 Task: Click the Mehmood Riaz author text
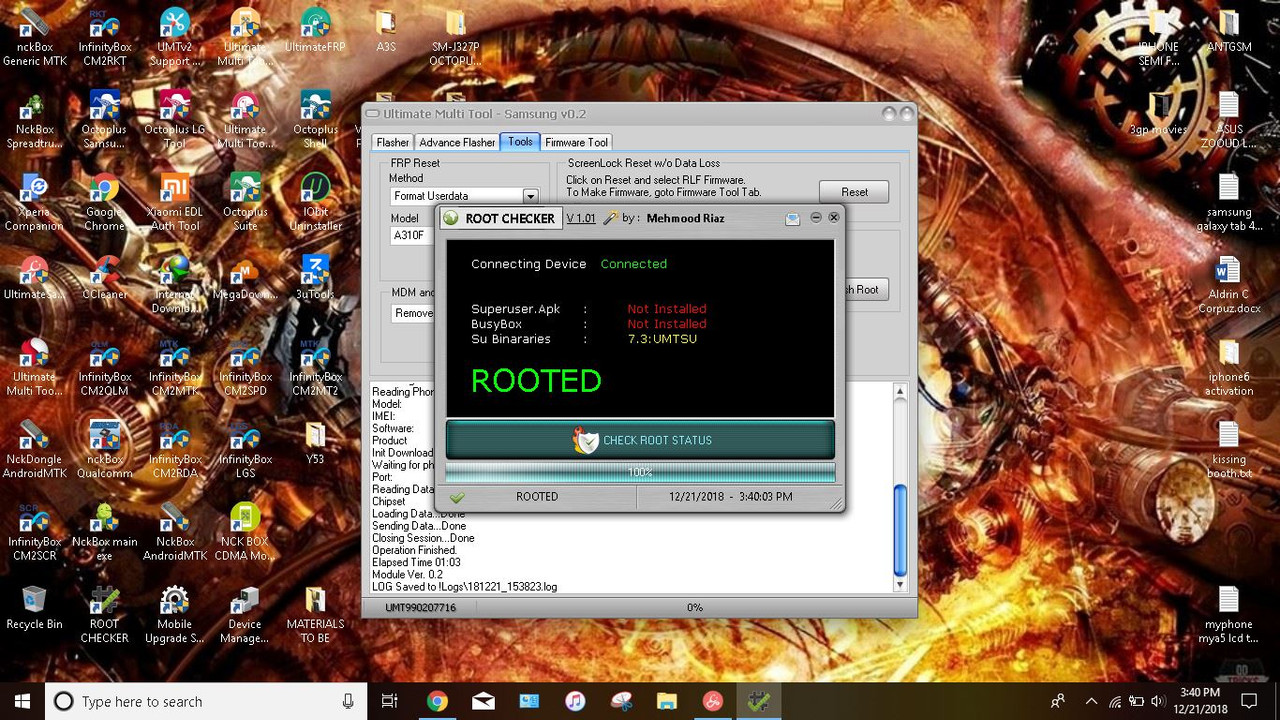tap(685, 218)
